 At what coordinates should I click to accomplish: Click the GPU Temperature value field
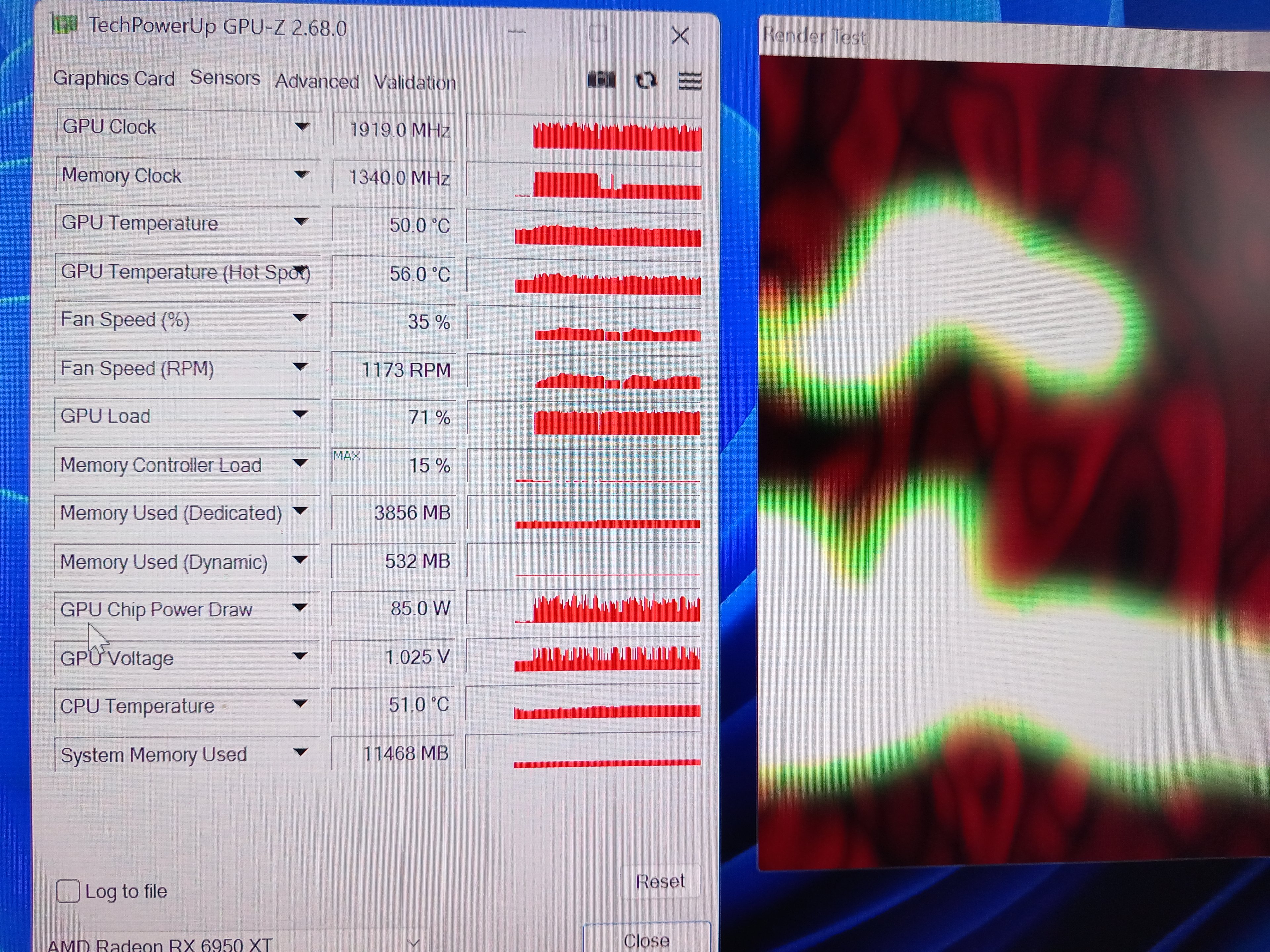coord(394,225)
